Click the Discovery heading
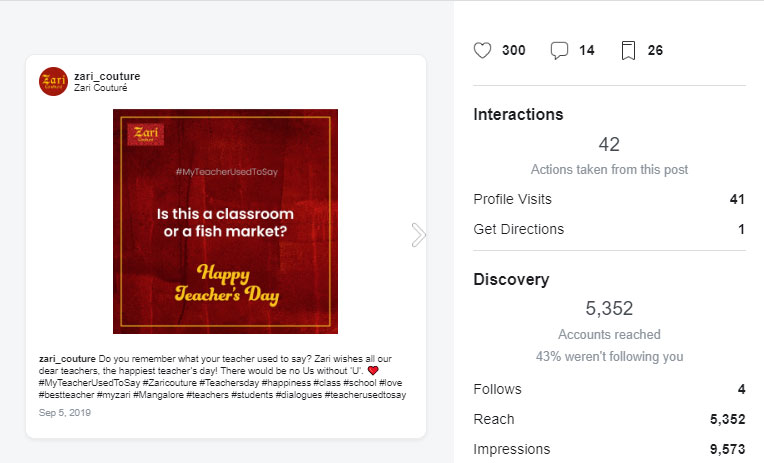764x463 pixels. pos(511,279)
